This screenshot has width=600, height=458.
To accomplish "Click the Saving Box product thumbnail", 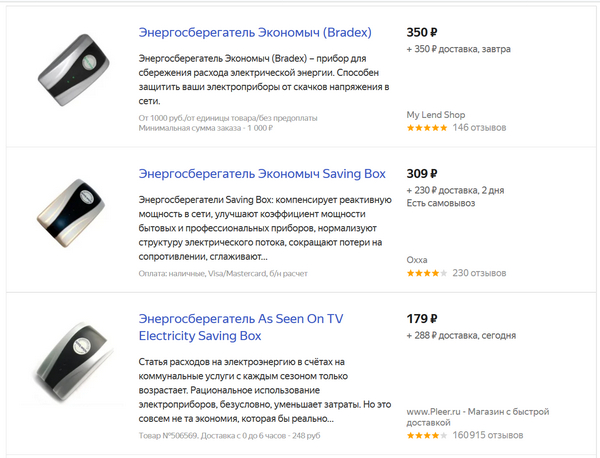I will 69,216.
